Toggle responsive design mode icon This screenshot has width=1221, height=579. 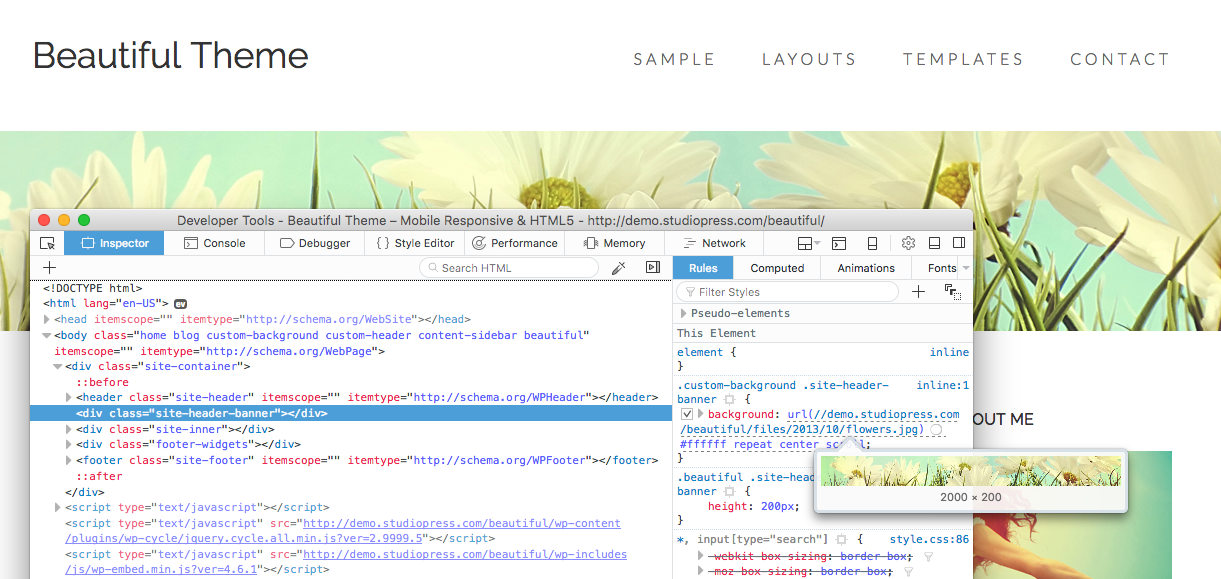[872, 243]
